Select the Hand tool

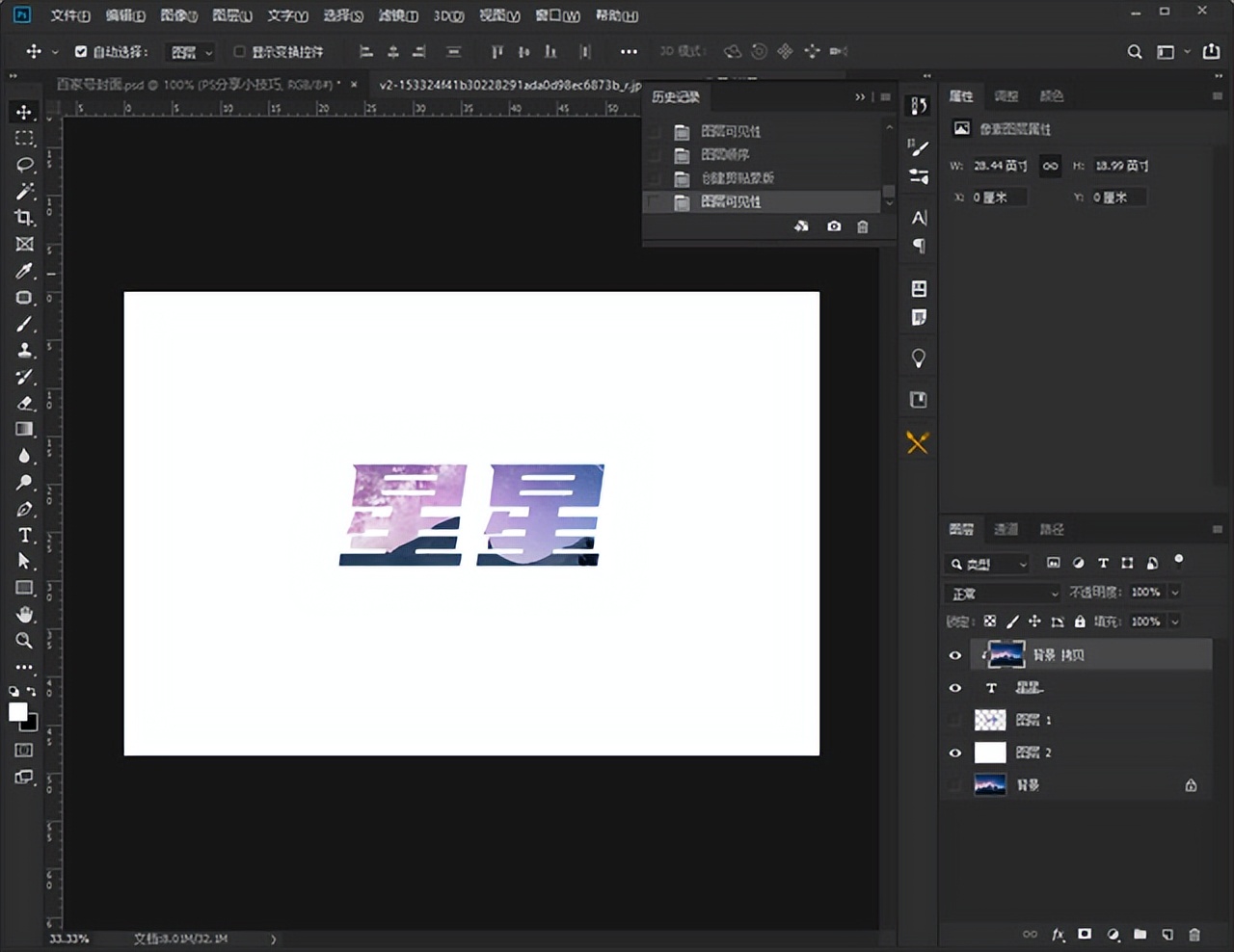[x=25, y=614]
